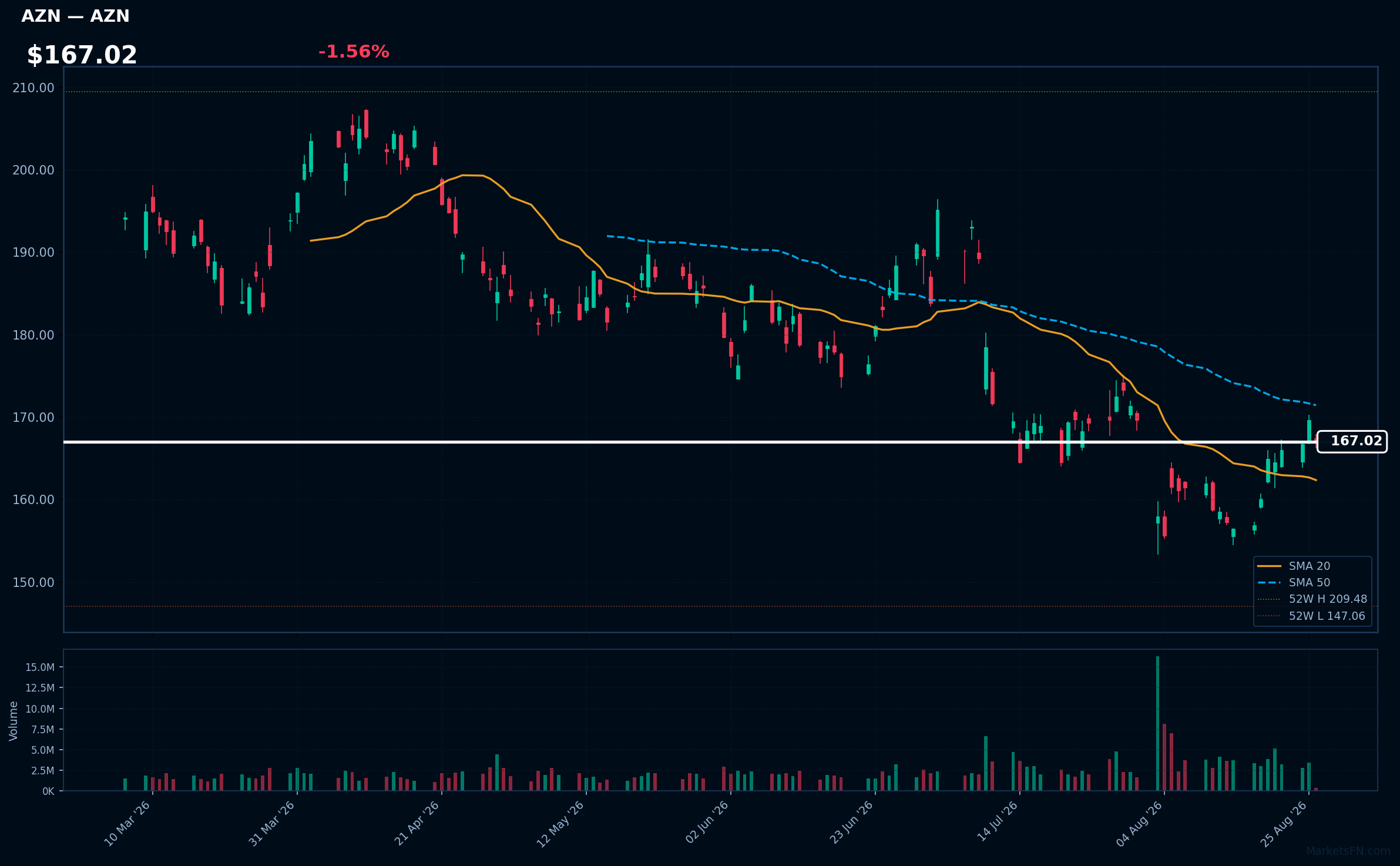The width and height of the screenshot is (1400, 866).
Task: Click the "180.00" price axis label
Action: pos(33,335)
